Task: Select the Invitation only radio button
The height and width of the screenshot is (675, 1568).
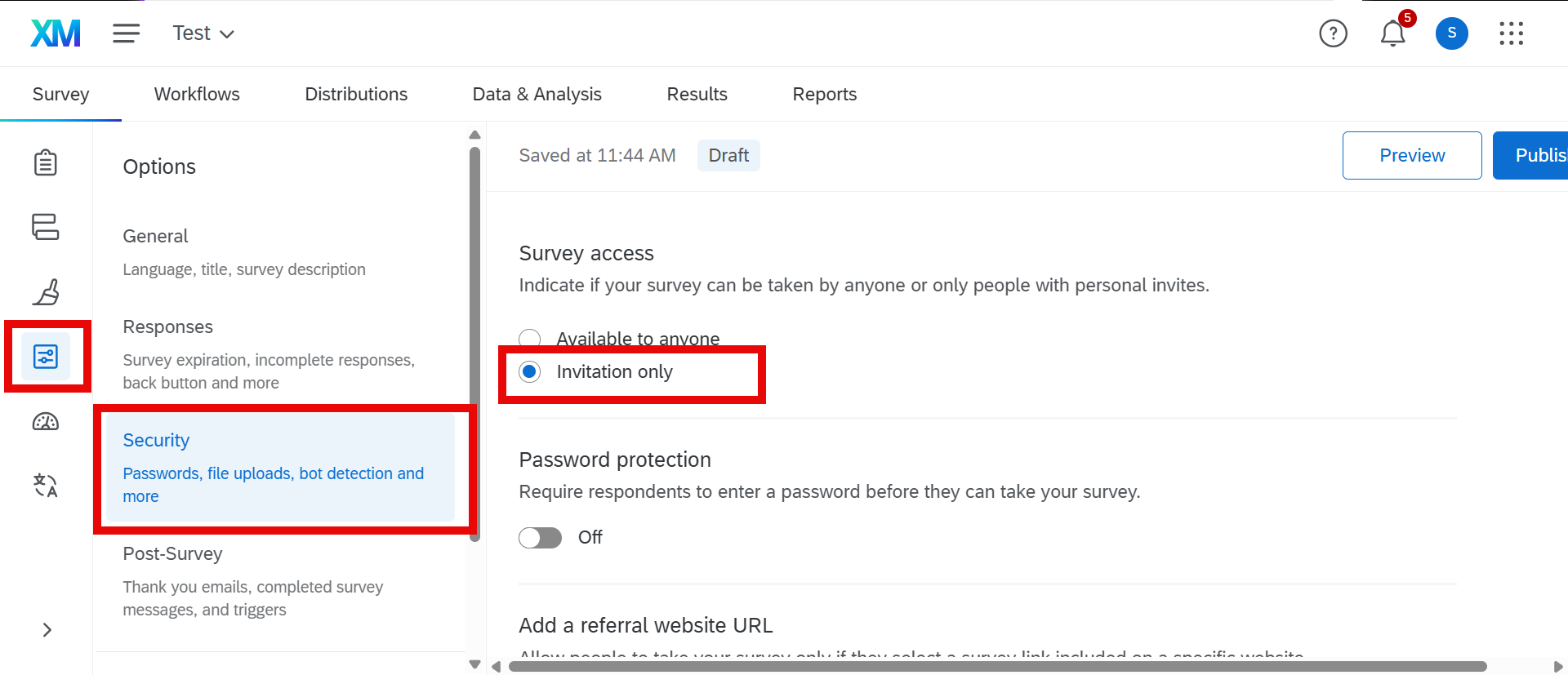Action: (x=530, y=372)
